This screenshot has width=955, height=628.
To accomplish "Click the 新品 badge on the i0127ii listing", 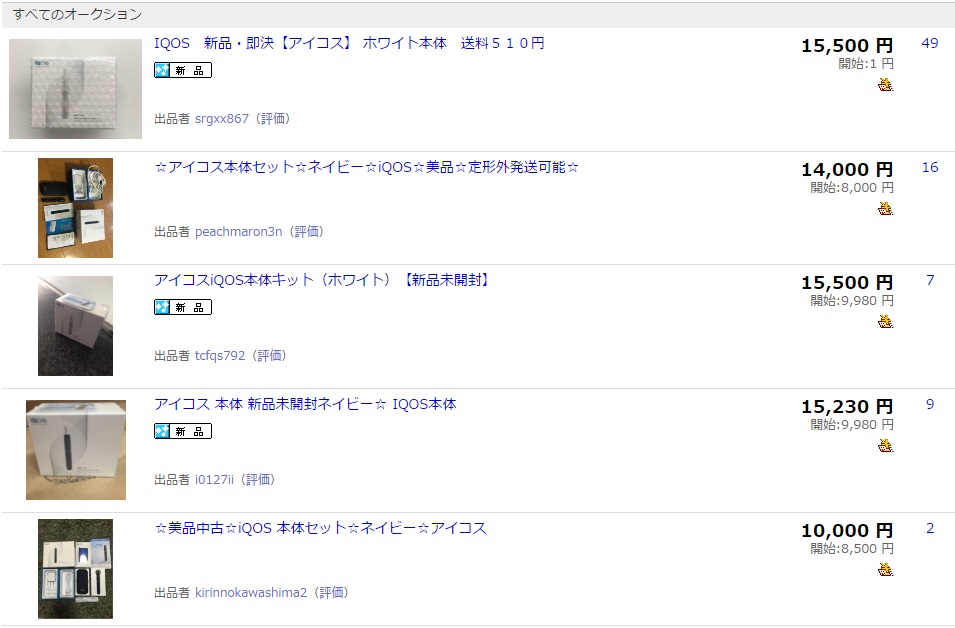I will tap(183, 431).
